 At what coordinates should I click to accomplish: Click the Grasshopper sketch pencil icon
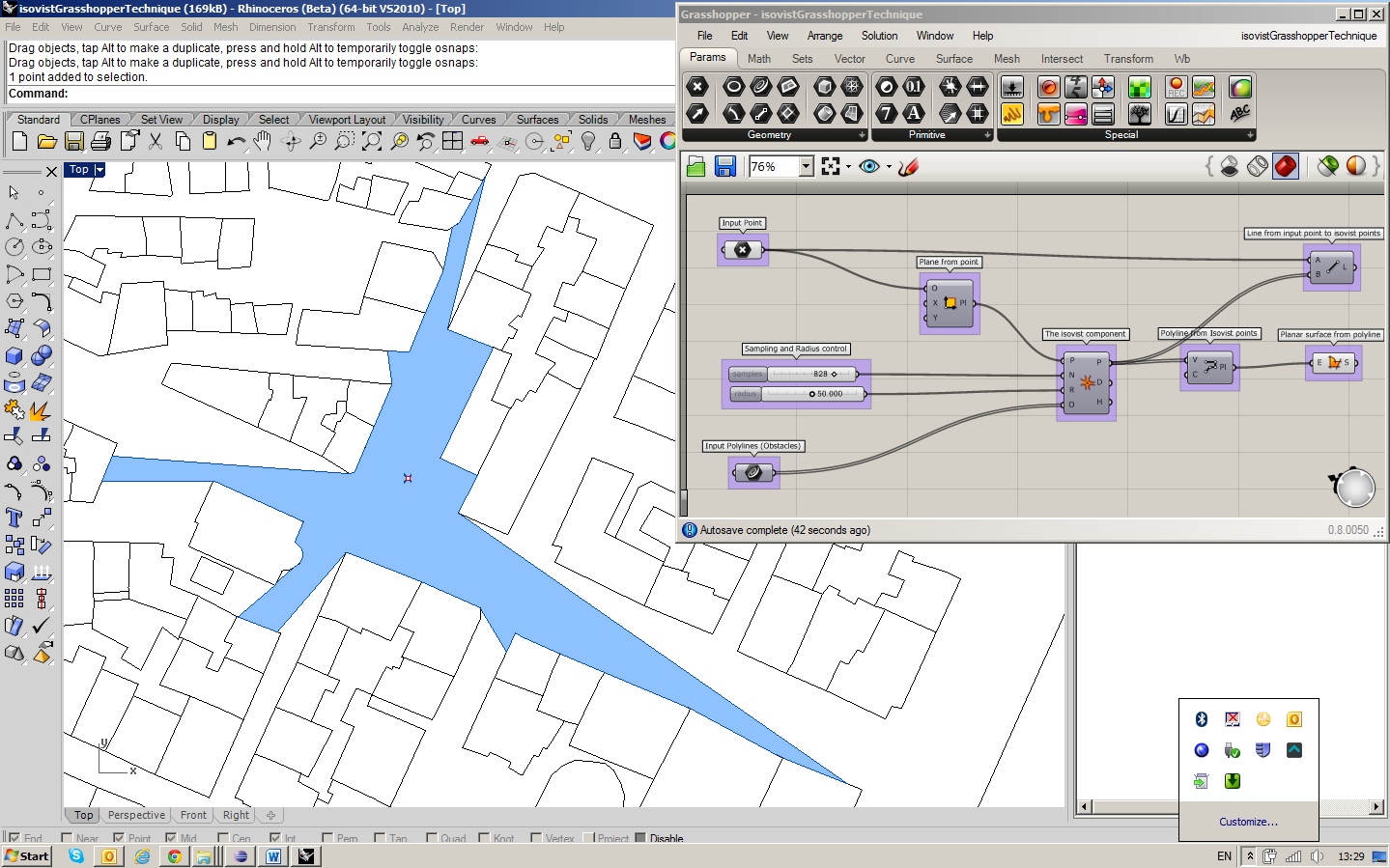908,167
